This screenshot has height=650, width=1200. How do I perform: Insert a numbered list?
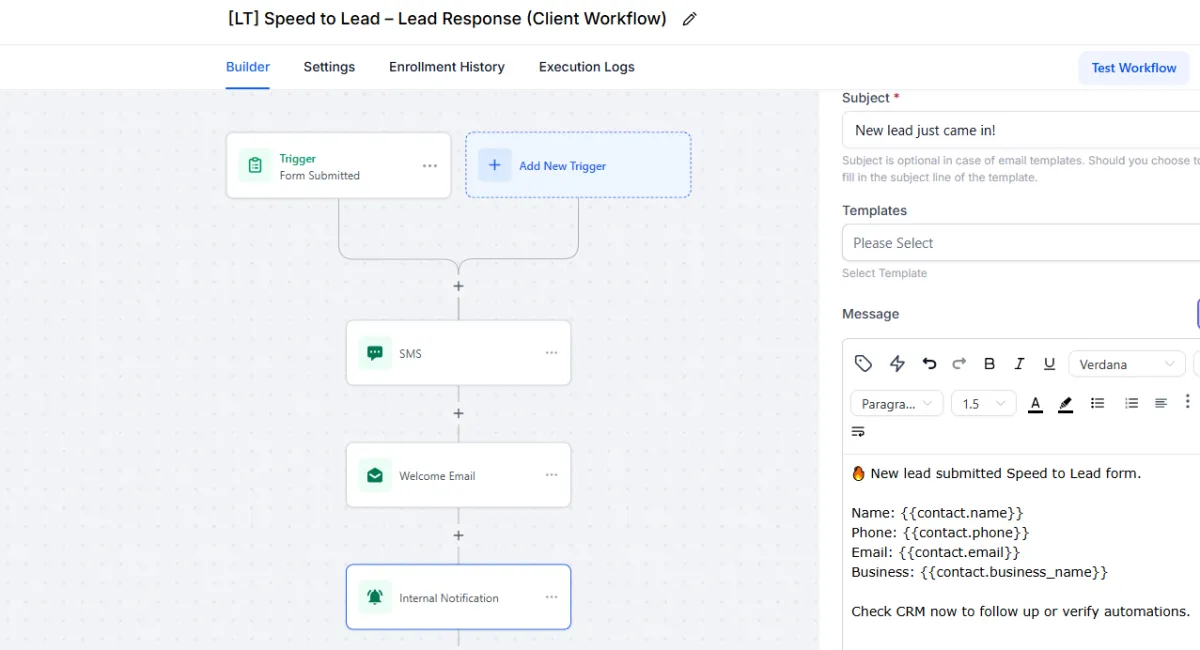click(1131, 403)
